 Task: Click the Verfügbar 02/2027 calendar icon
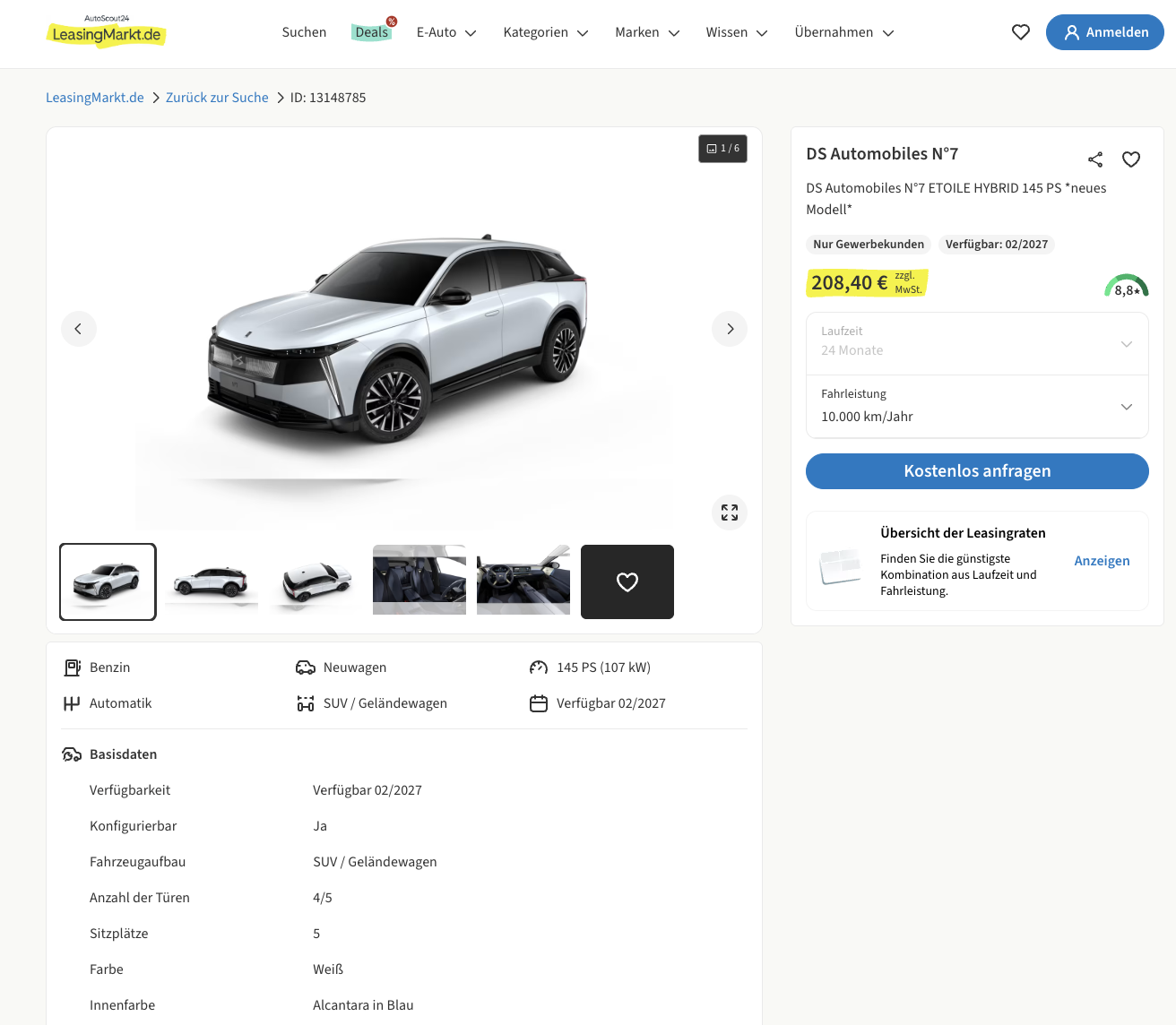pyautogui.click(x=539, y=703)
